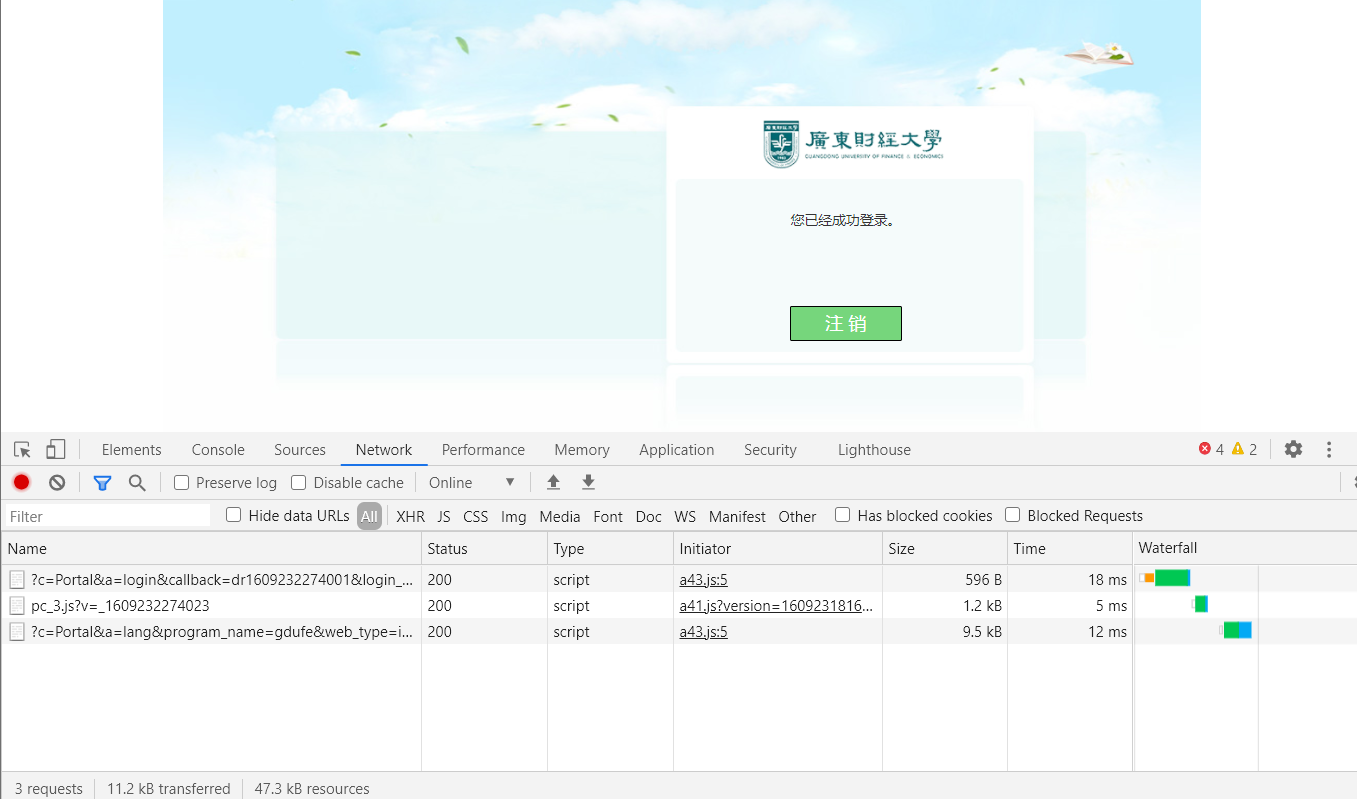Click the 9.5 kB size cell
Screen dimensions: 1357x799
(944, 631)
